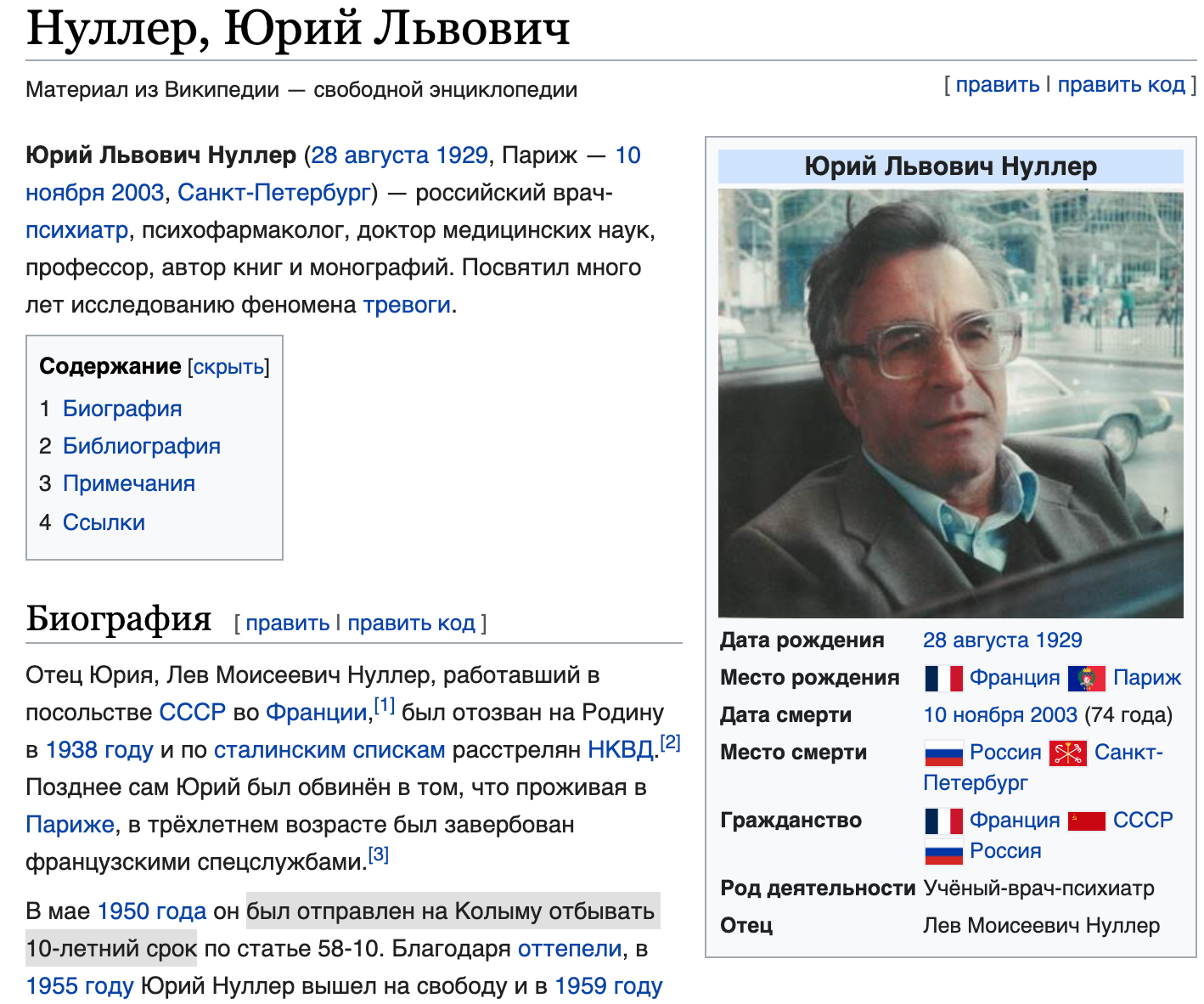Click the France flag icon in the Гражданство row
1204x1004 pixels.
point(943,821)
